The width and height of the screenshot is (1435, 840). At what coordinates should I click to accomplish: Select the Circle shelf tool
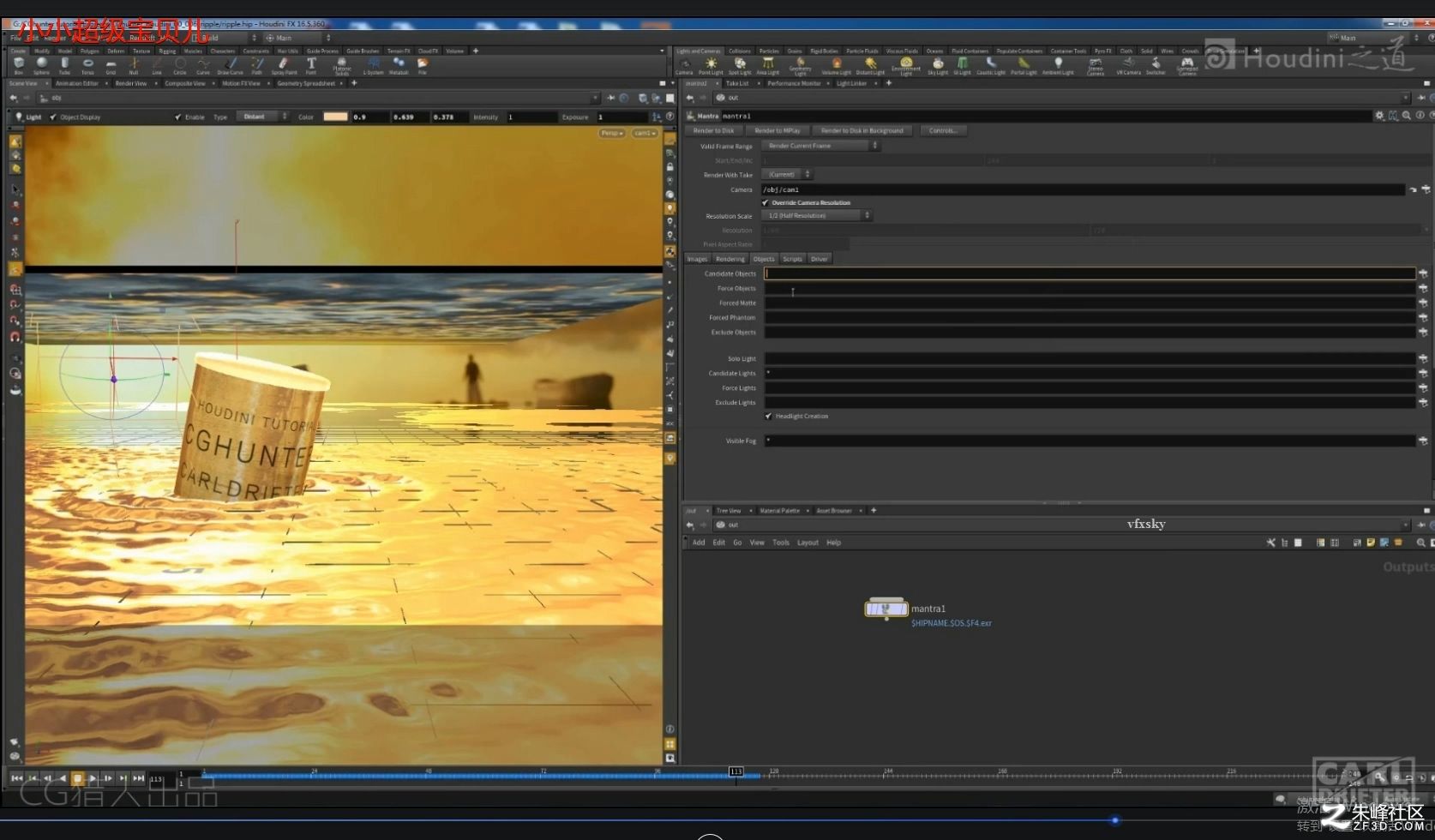(180, 65)
